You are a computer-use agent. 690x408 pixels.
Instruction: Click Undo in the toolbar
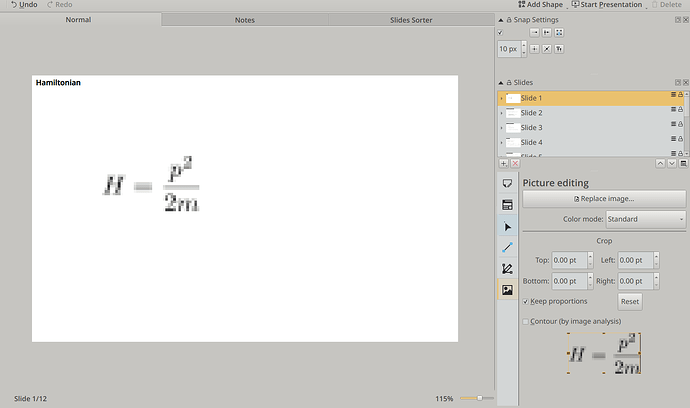[25, 4]
